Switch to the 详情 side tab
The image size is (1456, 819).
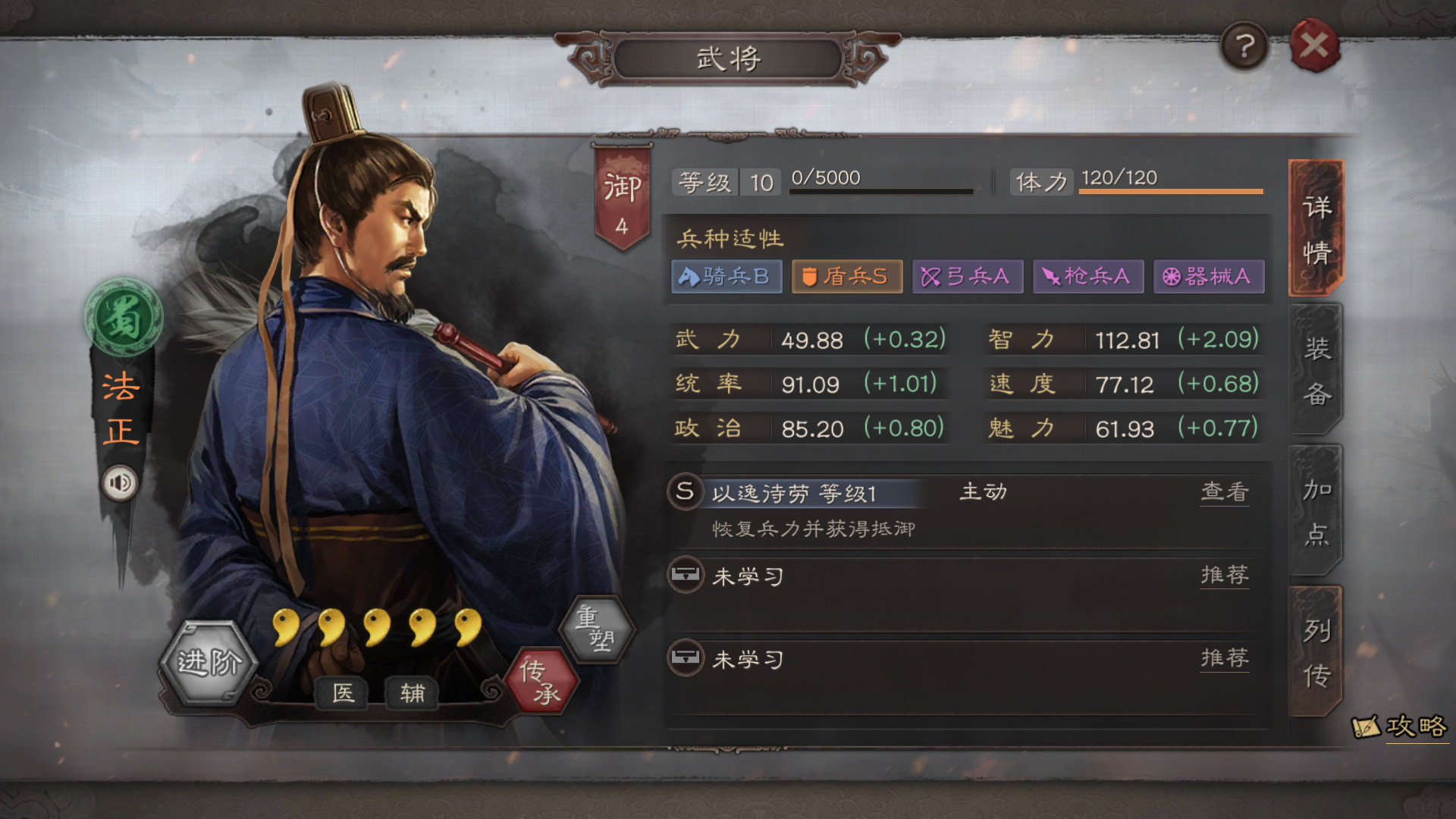pos(1316,228)
